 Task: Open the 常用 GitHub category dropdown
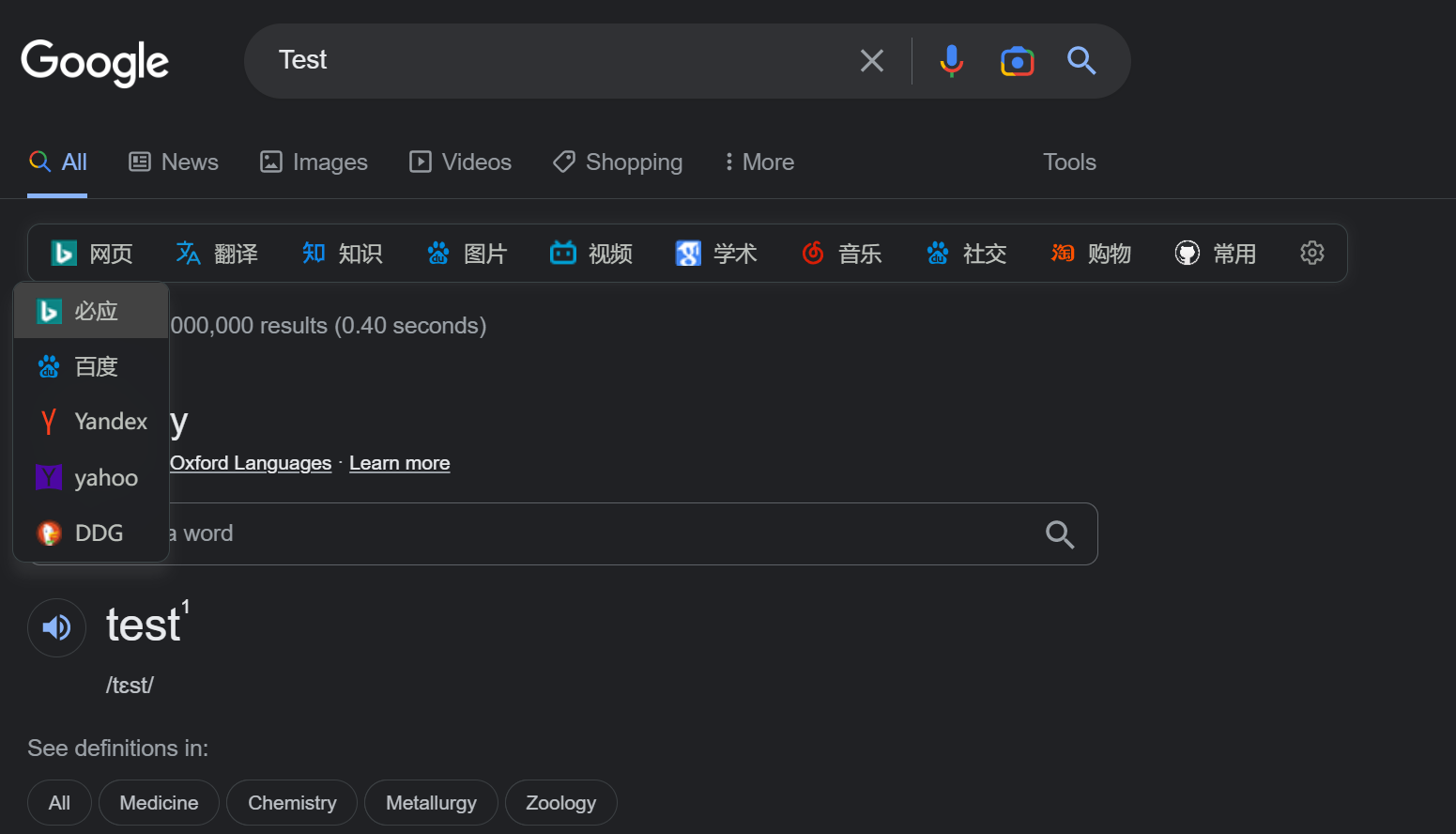tap(1216, 254)
